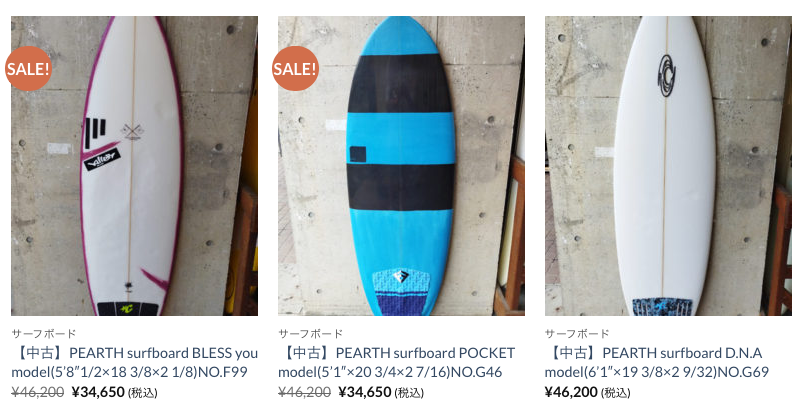This screenshot has height=411, width=807.
Task: Click the SALE! badge on BLESS you board
Action: pos(28,68)
